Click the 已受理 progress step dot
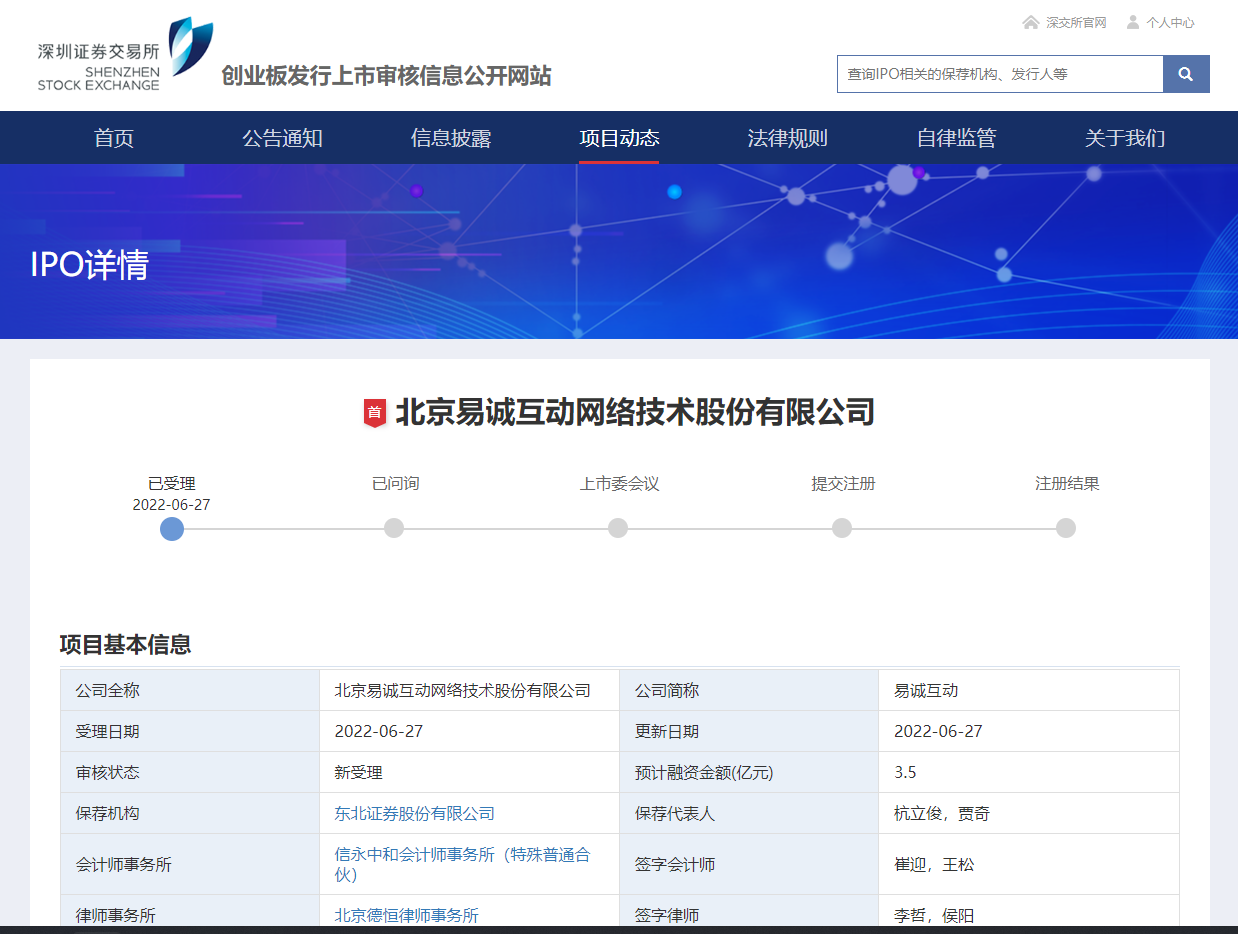 tap(172, 528)
